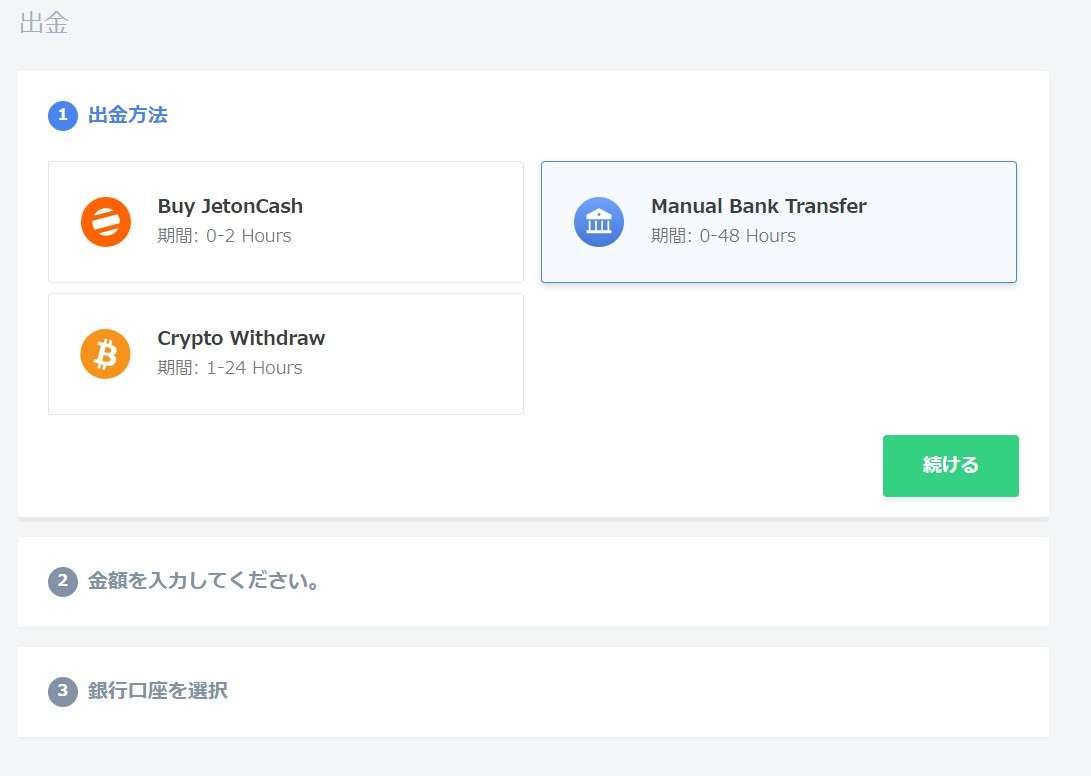The height and width of the screenshot is (776, 1091).
Task: Click the gray step 2 number badge
Action: tap(63, 581)
